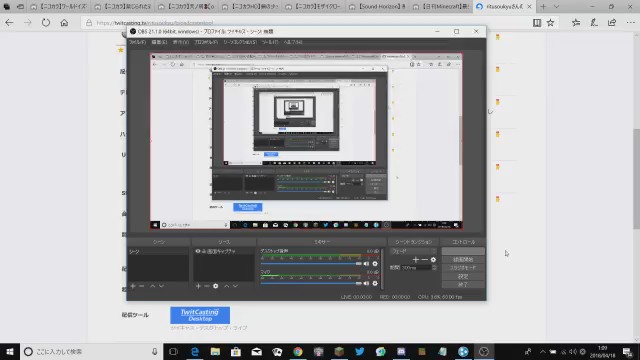Screen dimensions: 640x360
Task: Click the TwitCasting Desktop button
Action: pyautogui.click(x=200, y=315)
